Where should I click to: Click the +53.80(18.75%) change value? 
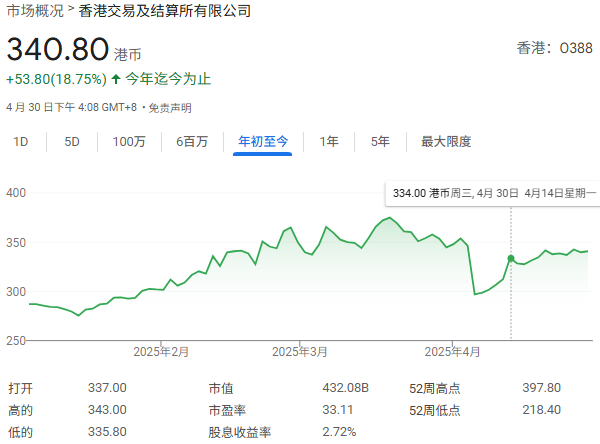coord(57,79)
